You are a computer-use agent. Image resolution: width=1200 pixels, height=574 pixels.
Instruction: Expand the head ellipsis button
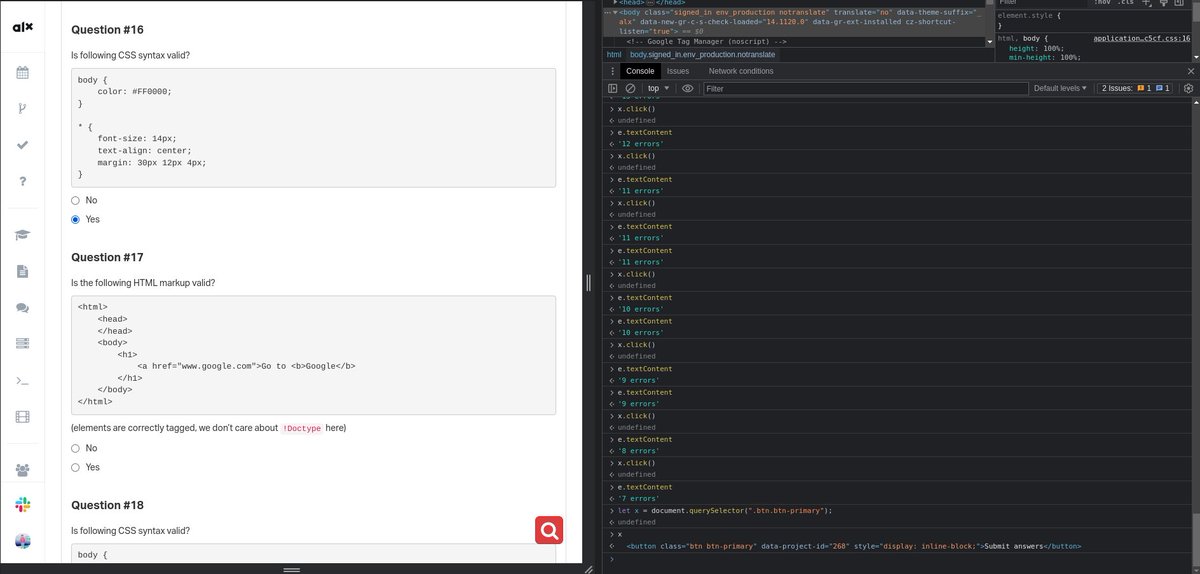[651, 3]
